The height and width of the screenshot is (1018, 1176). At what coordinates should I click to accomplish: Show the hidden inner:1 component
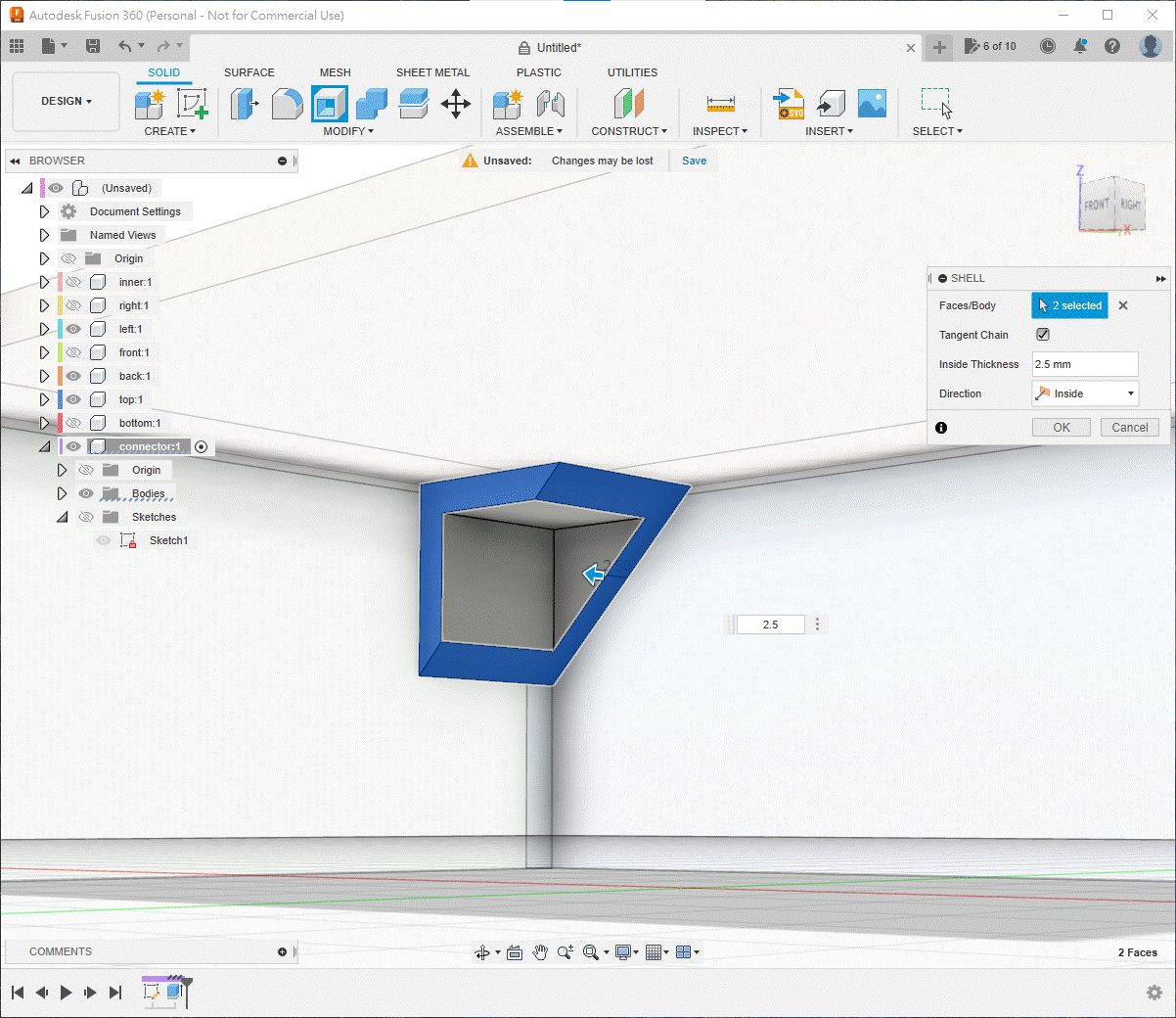point(73,282)
